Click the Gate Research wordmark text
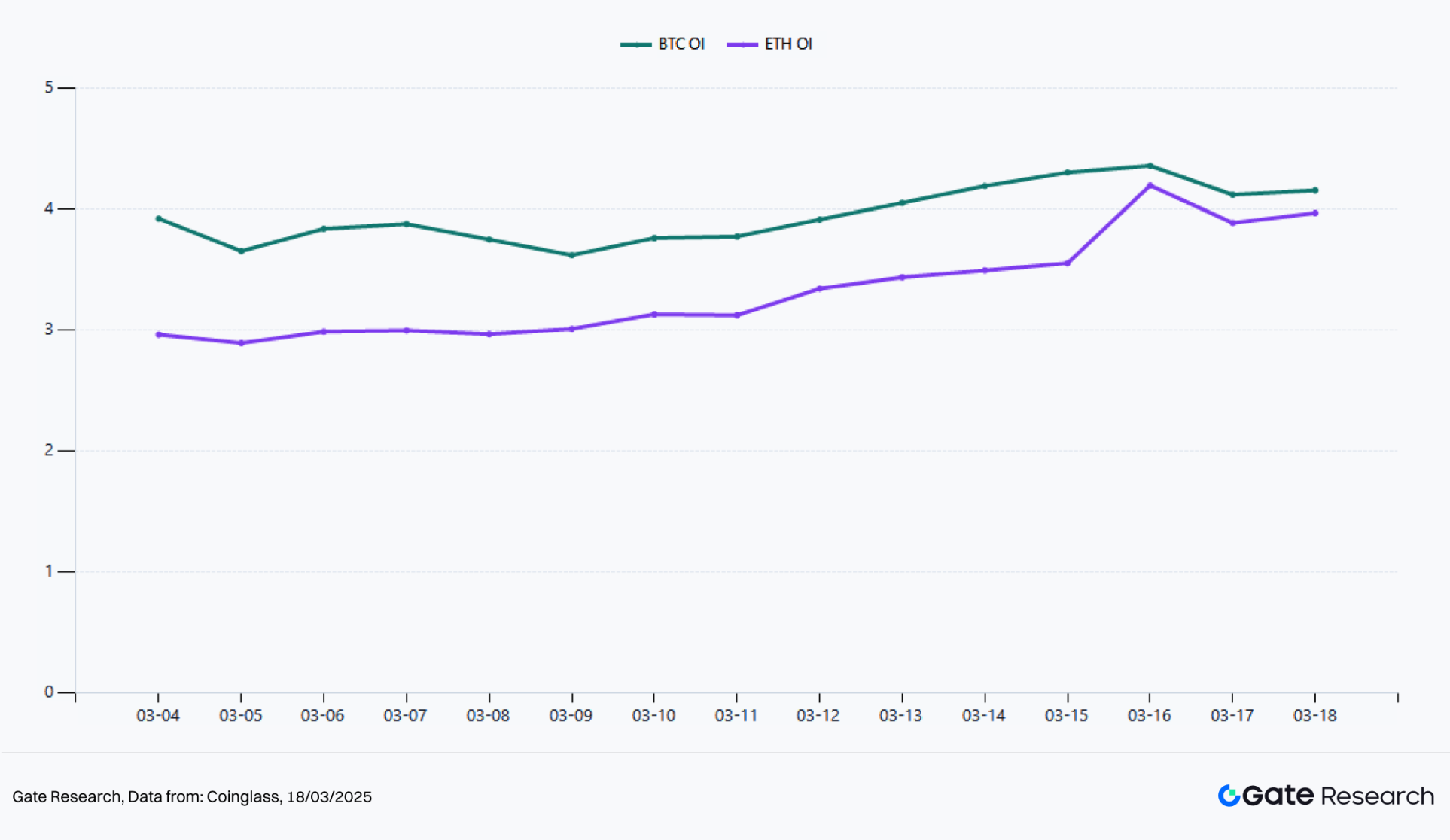1450x840 pixels. [x=1338, y=796]
